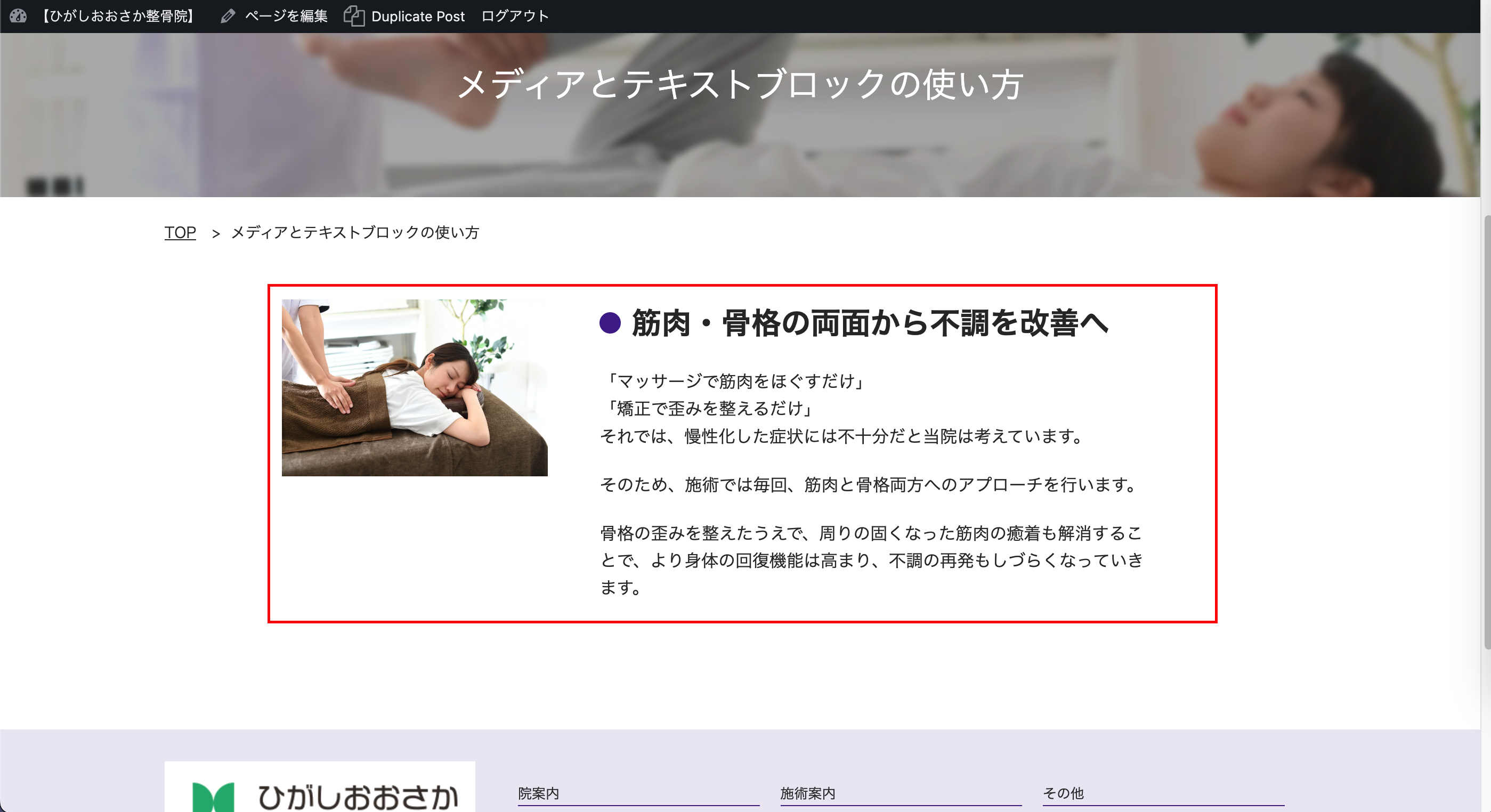Click the massage treatment photo
Image resolution: width=1491 pixels, height=812 pixels.
point(415,388)
